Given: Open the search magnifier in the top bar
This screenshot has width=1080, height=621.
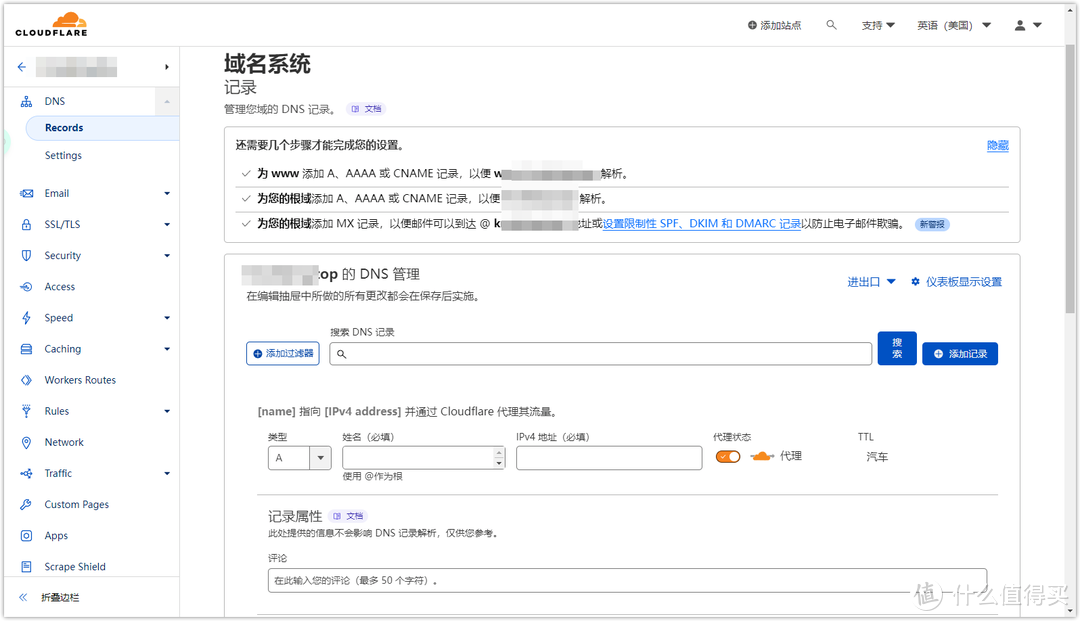Looking at the screenshot, I should coord(831,25).
